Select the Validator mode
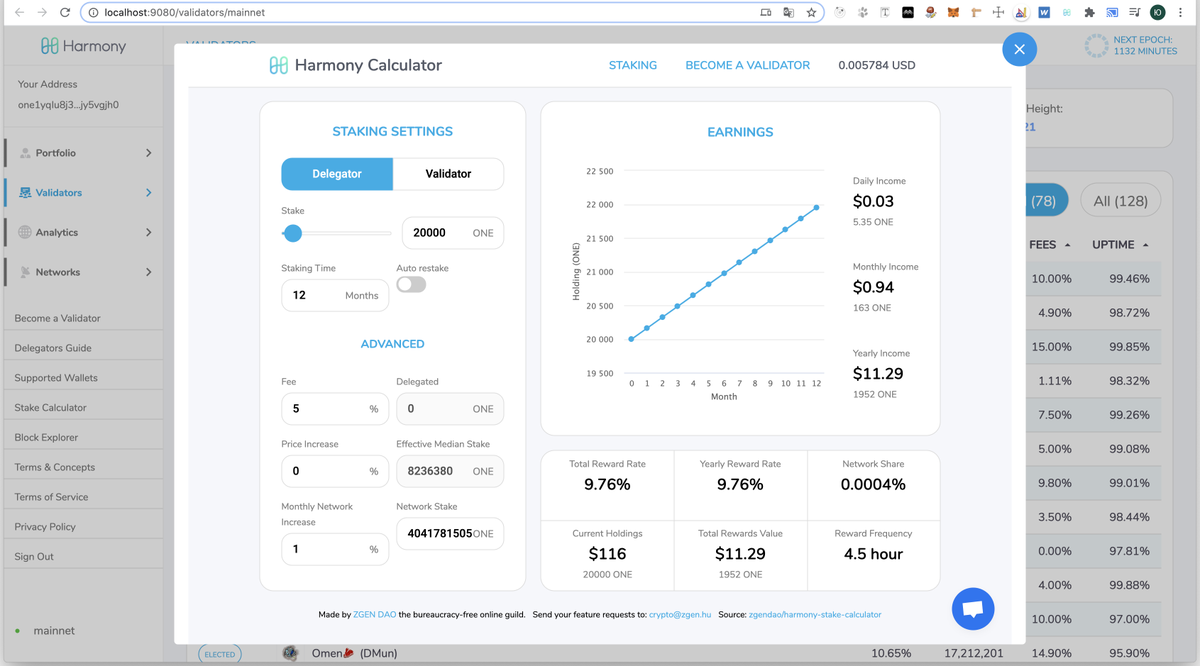This screenshot has width=1200, height=666. pyautogui.click(x=448, y=173)
